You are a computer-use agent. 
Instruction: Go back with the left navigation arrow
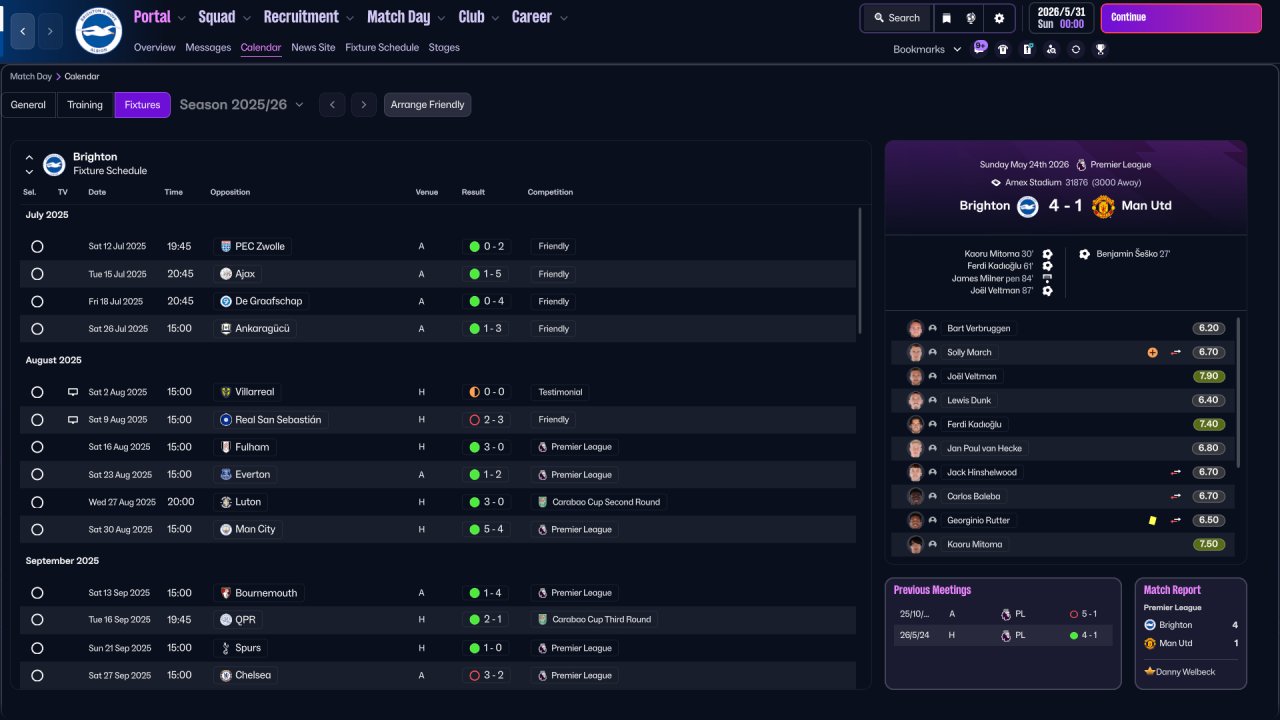[24, 32]
